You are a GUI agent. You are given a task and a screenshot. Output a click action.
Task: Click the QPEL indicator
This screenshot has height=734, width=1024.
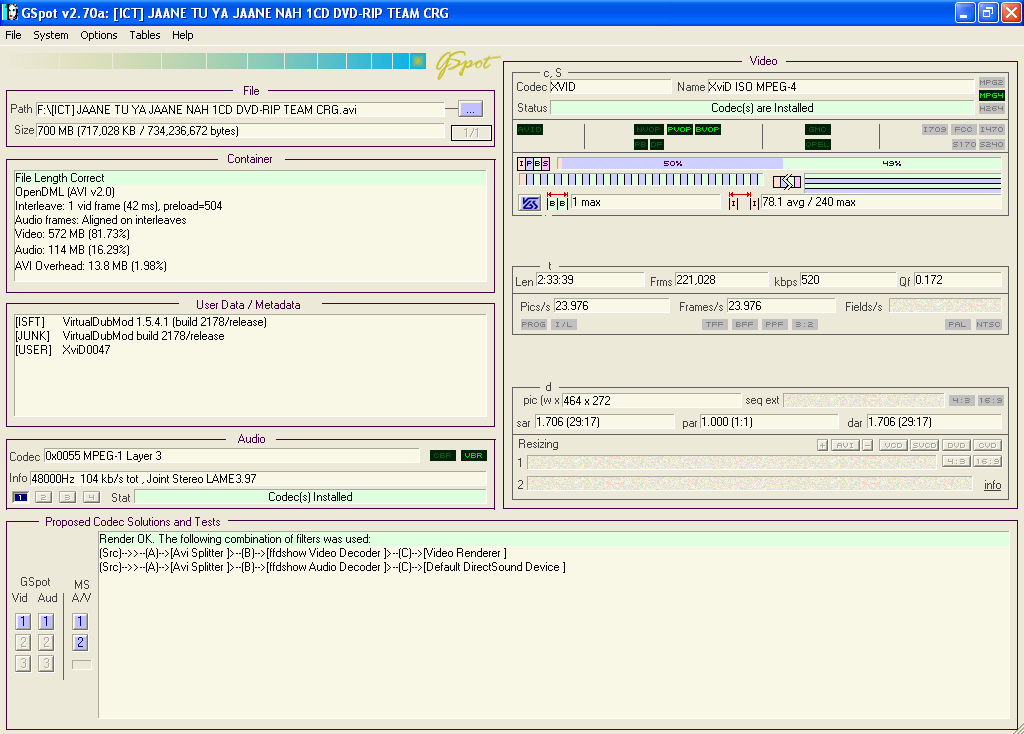point(818,144)
